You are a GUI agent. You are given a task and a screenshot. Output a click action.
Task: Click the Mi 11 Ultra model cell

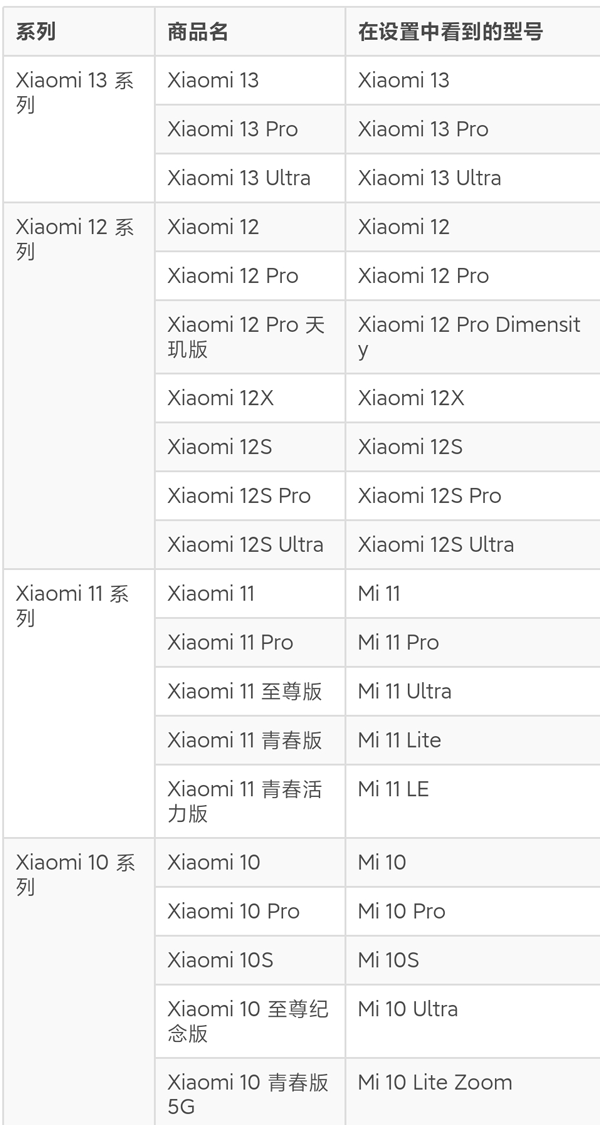[x=405, y=691]
